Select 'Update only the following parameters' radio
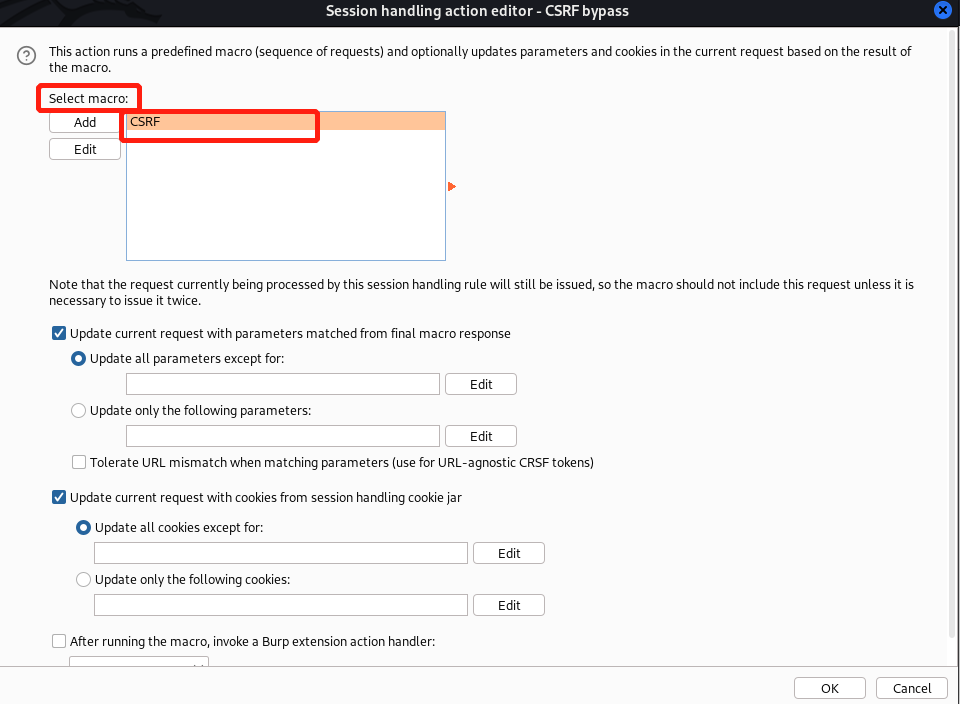This screenshot has width=960, height=704. 79,410
